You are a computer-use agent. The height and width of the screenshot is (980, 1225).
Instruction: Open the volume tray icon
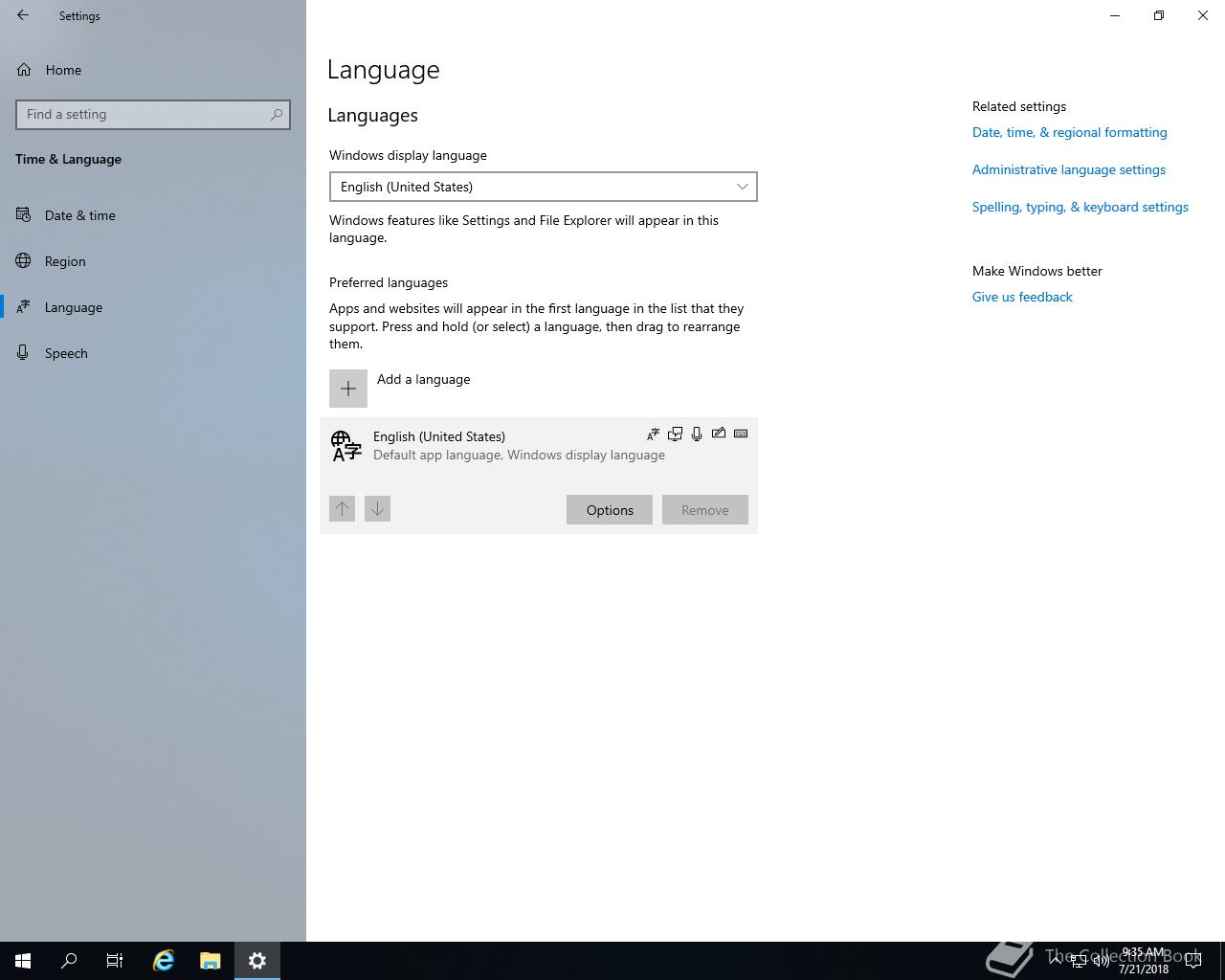(x=1102, y=961)
